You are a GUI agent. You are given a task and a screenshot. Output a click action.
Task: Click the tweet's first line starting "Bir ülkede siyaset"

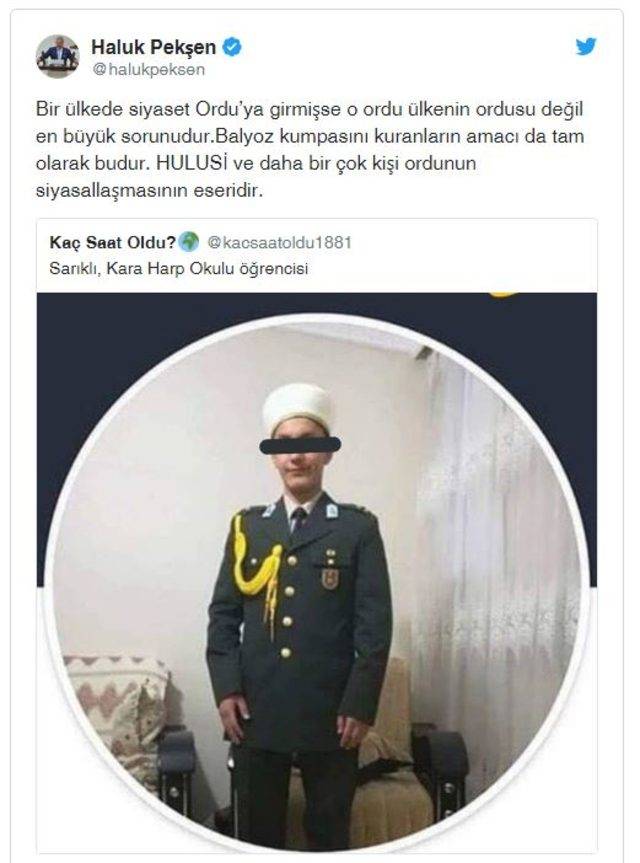(309, 109)
